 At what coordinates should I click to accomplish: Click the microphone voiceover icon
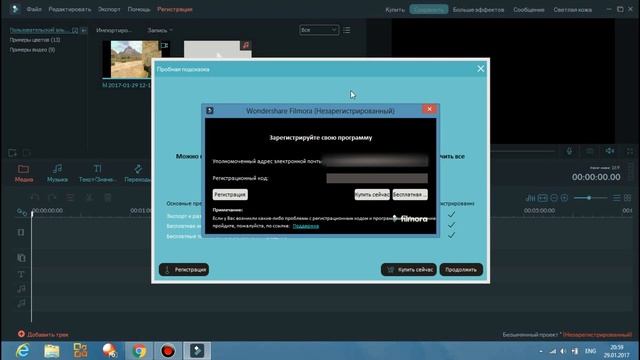(569, 151)
